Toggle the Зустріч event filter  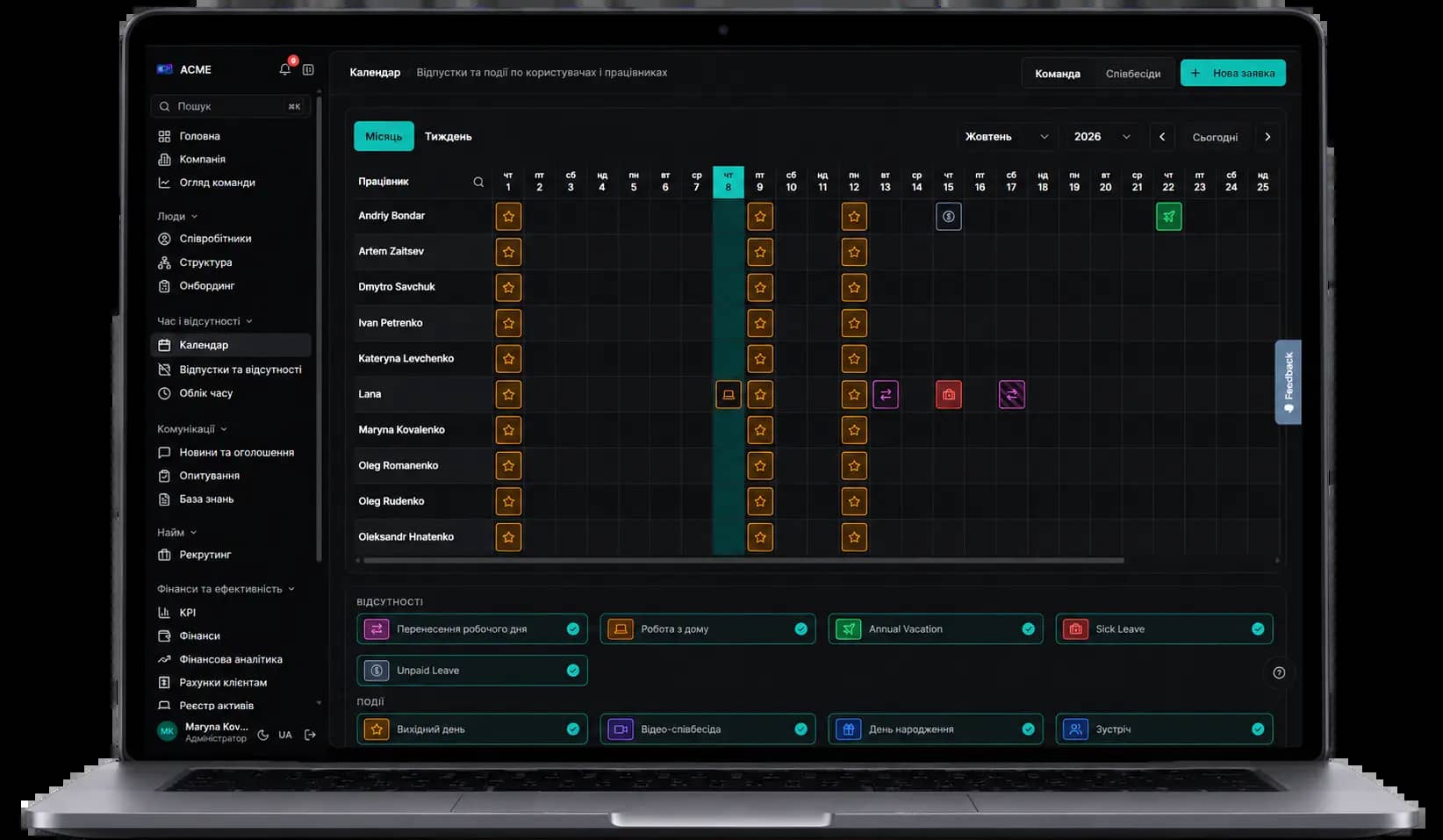click(x=1164, y=729)
